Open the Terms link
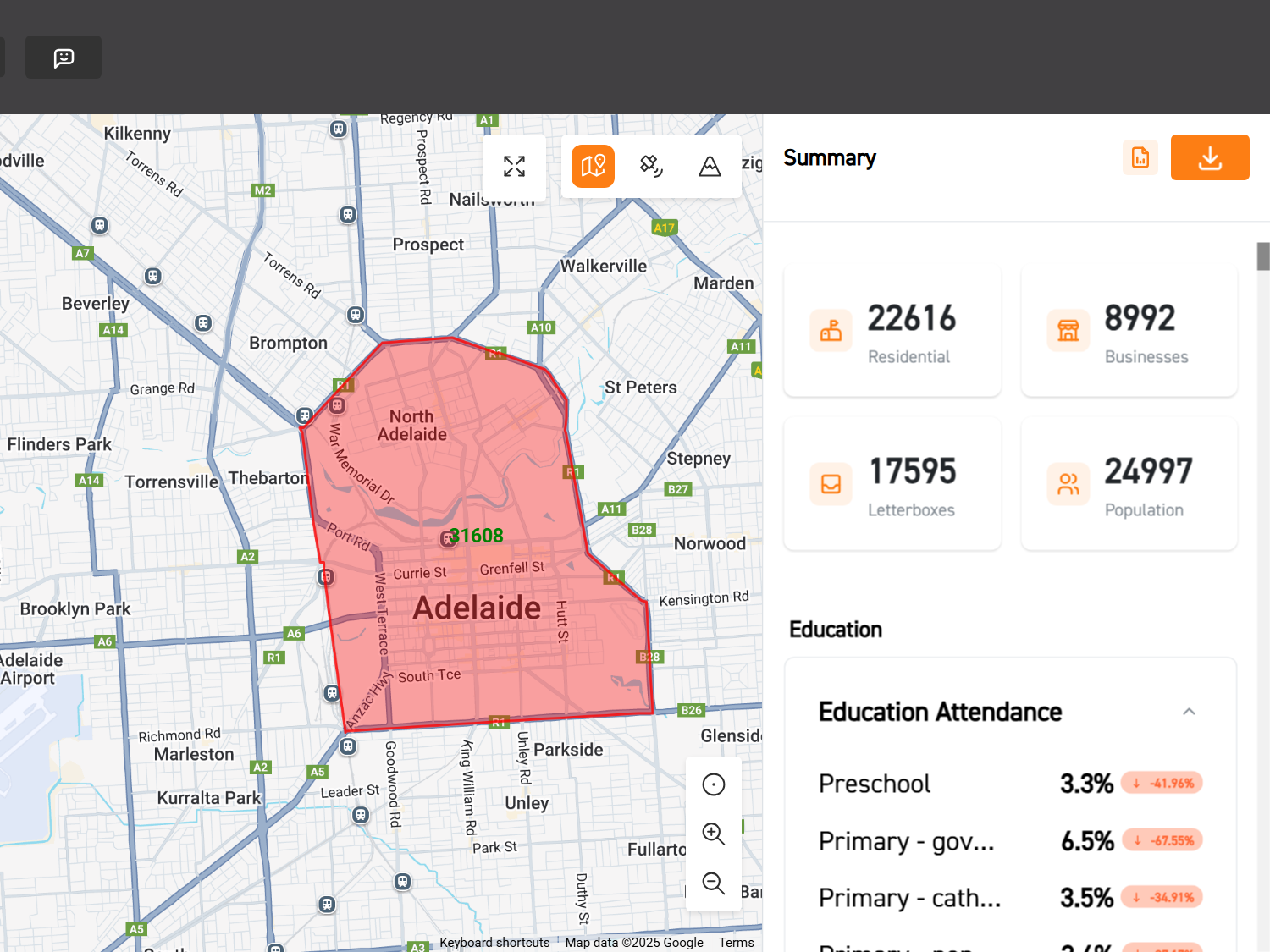Screen dimensions: 1270x952 point(735,942)
